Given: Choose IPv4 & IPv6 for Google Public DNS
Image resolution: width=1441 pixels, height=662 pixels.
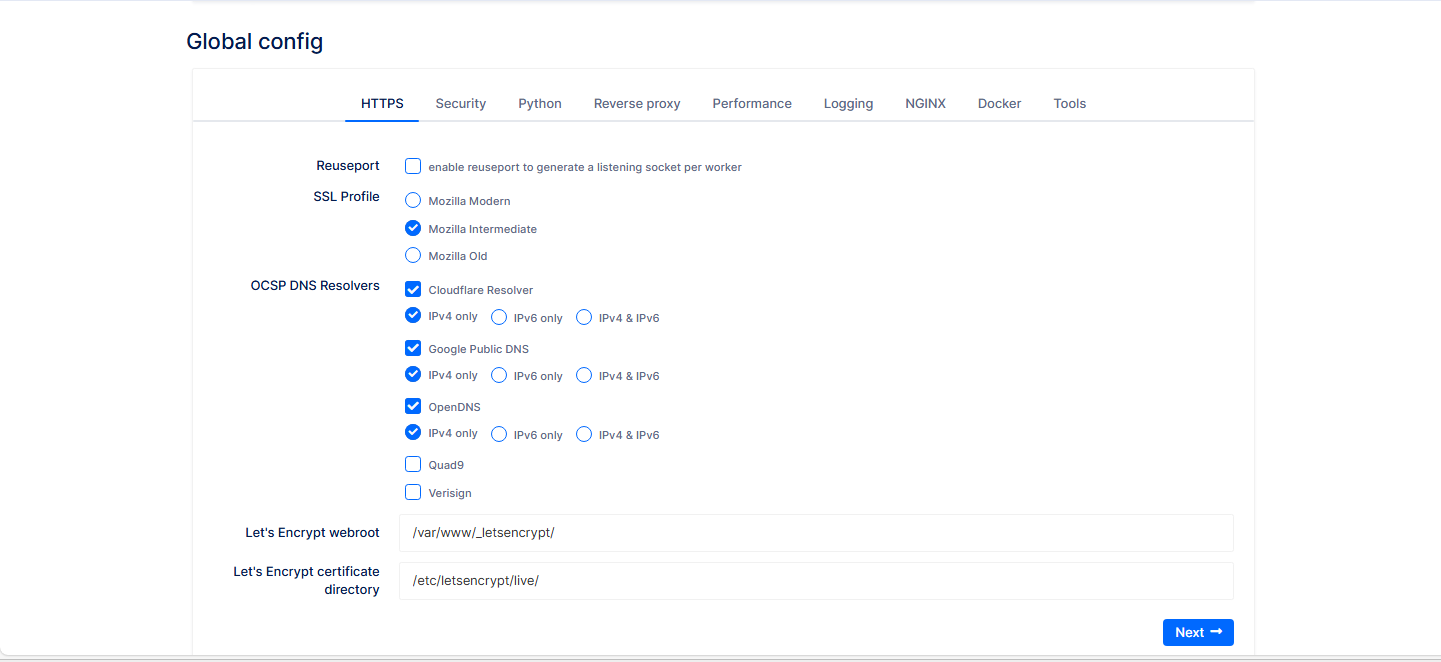Looking at the screenshot, I should click(x=583, y=374).
